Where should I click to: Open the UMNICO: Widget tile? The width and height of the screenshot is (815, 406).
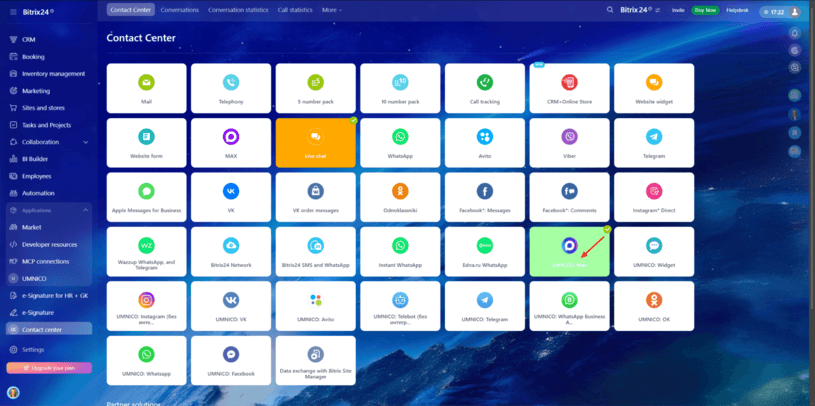click(x=654, y=252)
